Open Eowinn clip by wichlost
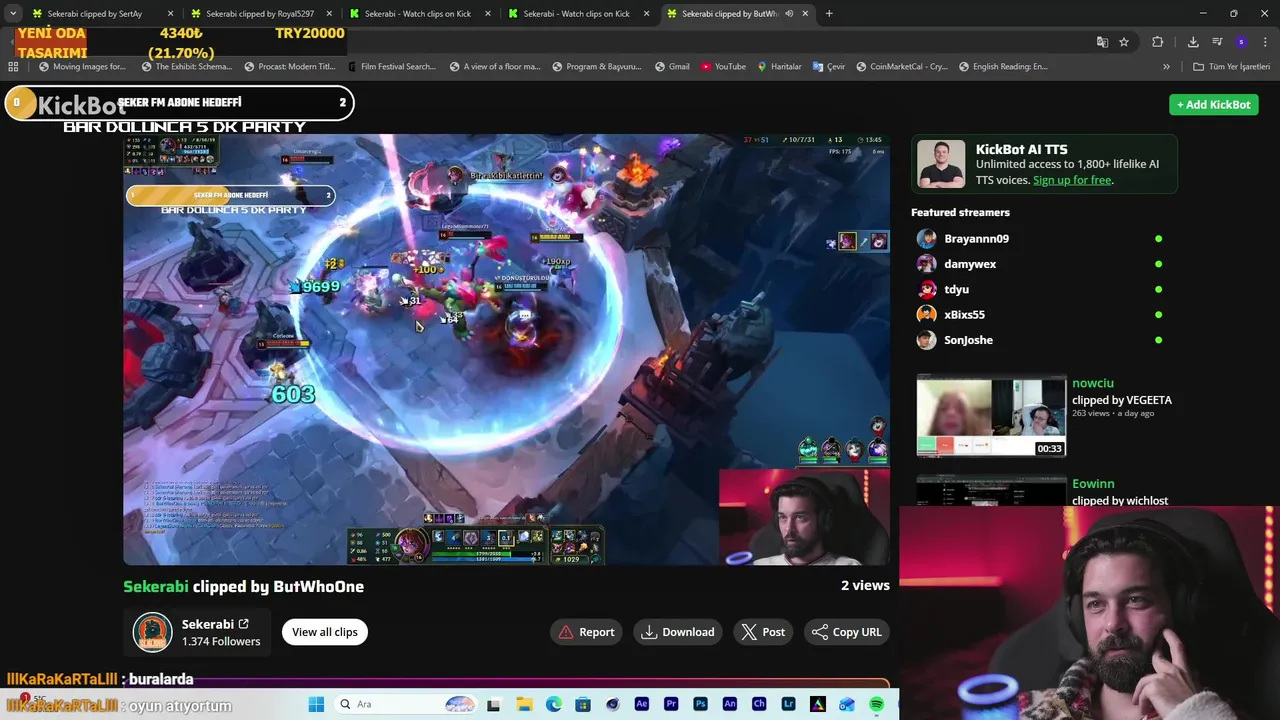This screenshot has height=720, width=1280. tap(991, 490)
